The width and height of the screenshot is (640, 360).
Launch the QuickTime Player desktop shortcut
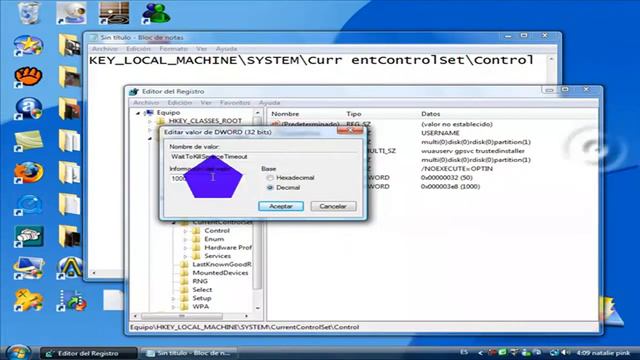tap(28, 204)
